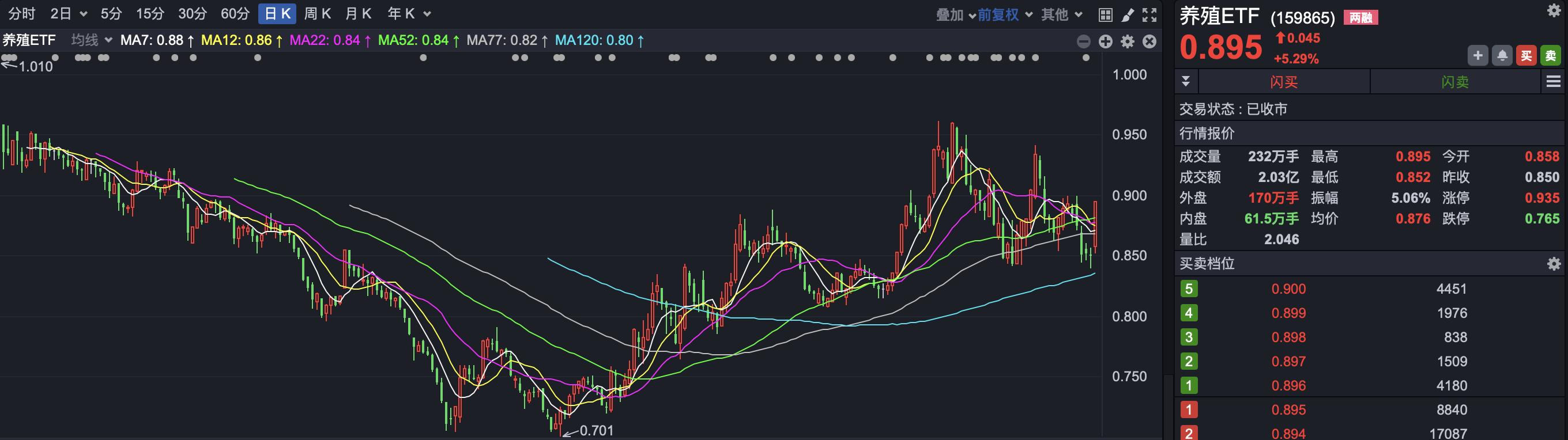
Task: Click 闪卖 quick sell button
Action: (x=1455, y=81)
